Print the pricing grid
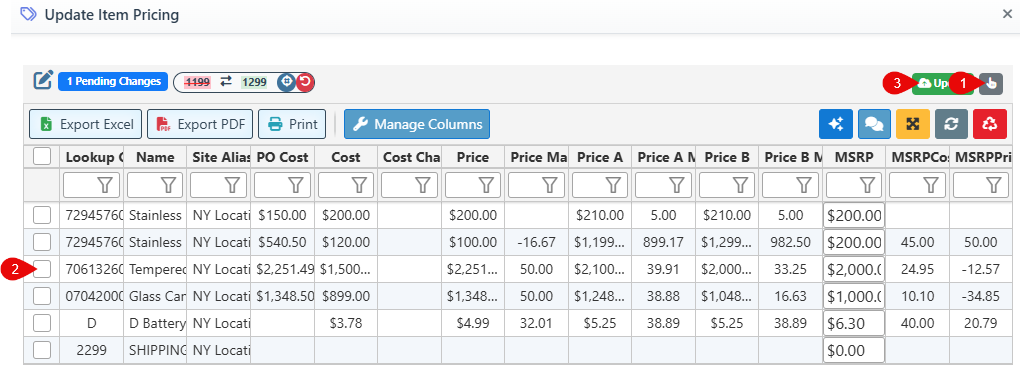This screenshot has width=1020, height=370. pos(292,124)
